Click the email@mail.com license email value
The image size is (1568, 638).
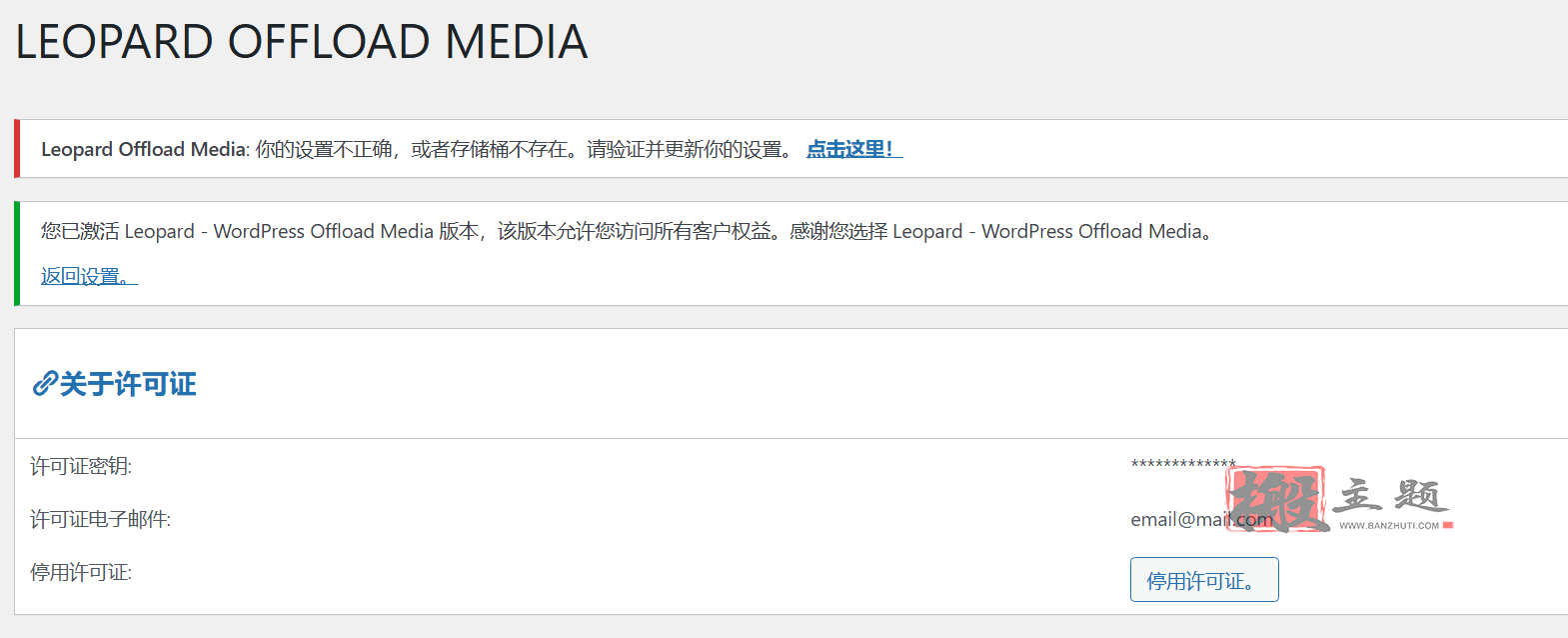click(x=1201, y=519)
